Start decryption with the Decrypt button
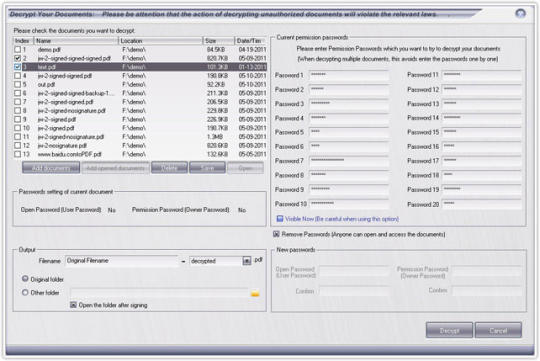Image resolution: width=540 pixels, height=361 pixels. pyautogui.click(x=449, y=330)
